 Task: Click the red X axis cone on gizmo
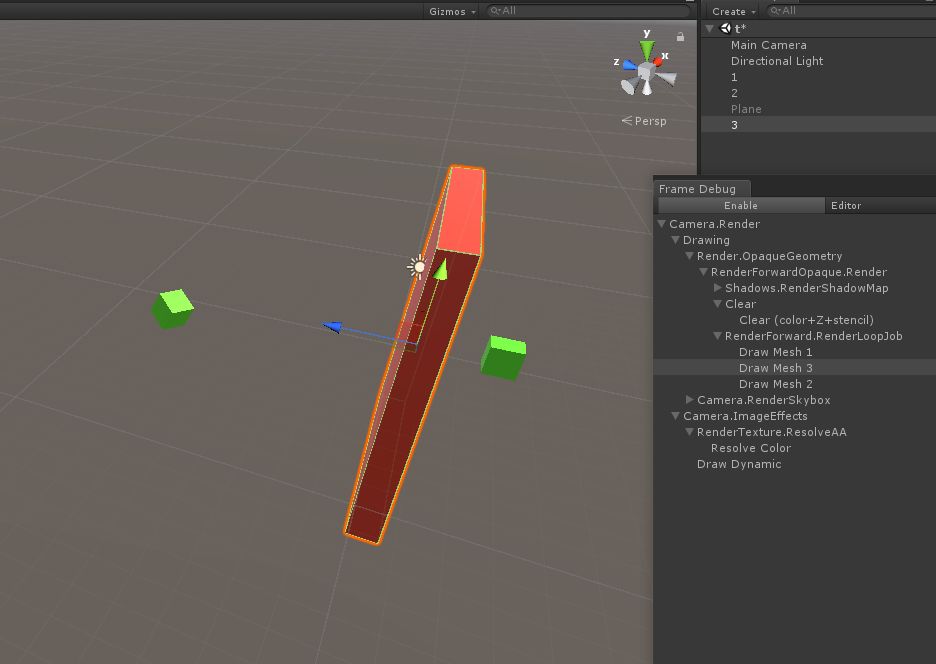click(x=658, y=61)
